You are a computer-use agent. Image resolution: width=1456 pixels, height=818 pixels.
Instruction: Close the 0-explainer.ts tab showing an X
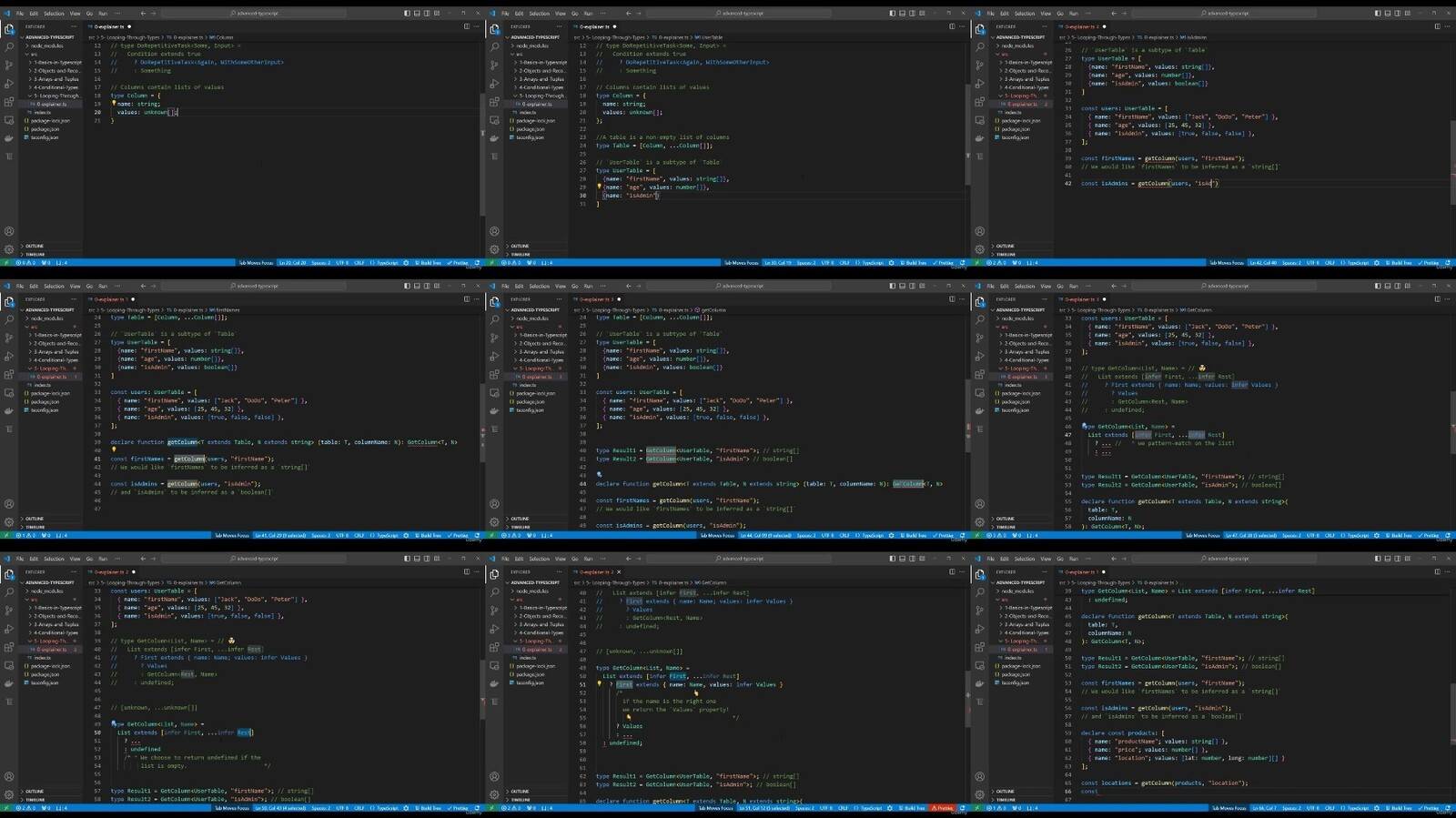[x=619, y=572]
